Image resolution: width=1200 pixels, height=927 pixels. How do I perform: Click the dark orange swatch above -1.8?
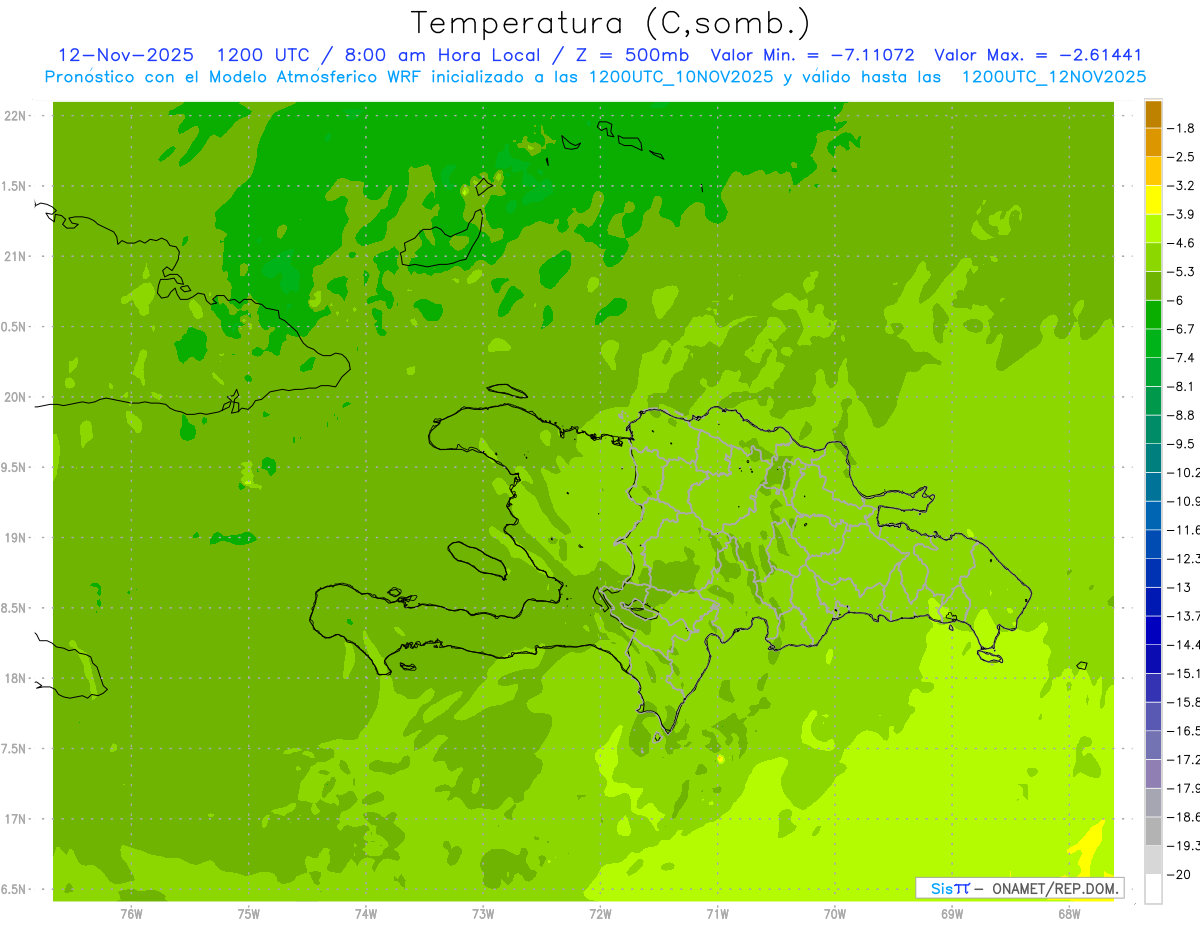click(1153, 114)
